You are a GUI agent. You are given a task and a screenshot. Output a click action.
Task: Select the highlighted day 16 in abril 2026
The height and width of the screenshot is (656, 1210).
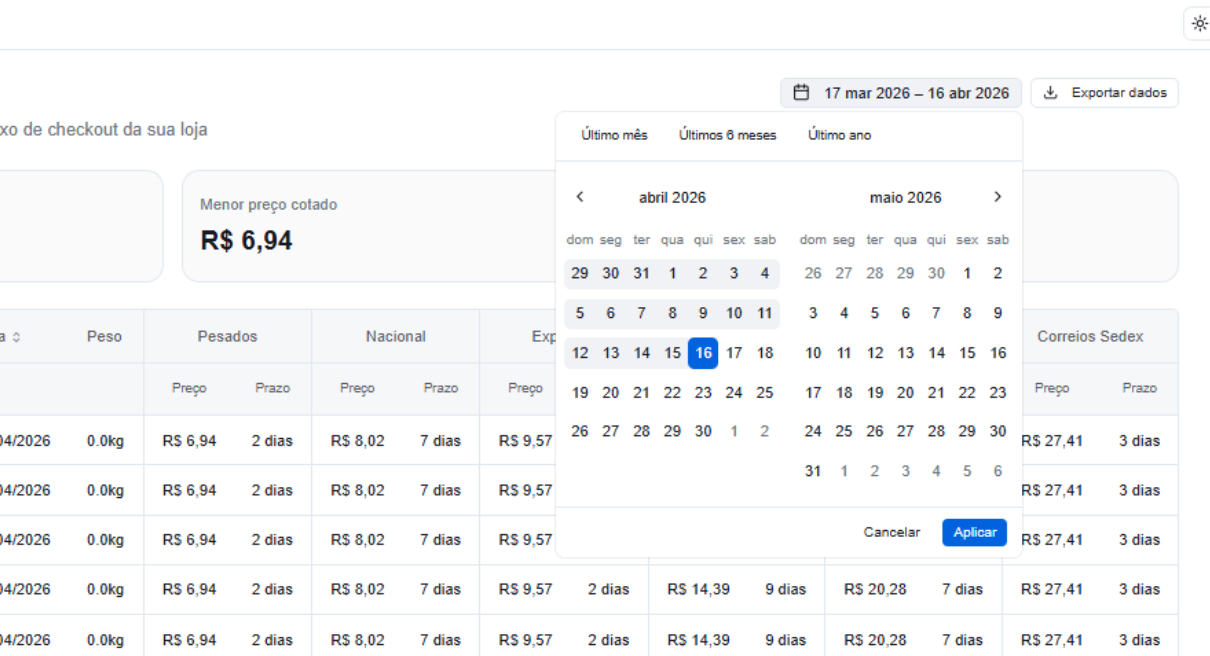coord(703,353)
